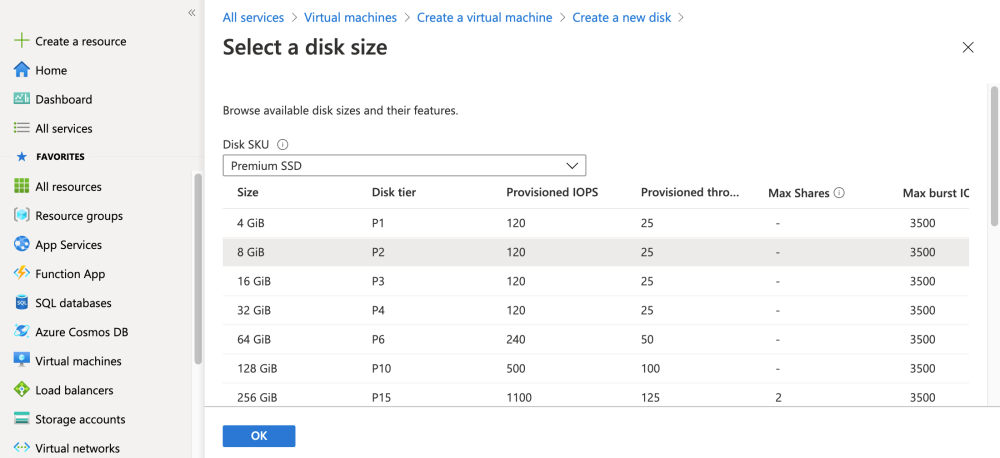The image size is (1000, 458).
Task: Click the SQL databases icon
Action: coord(22,302)
